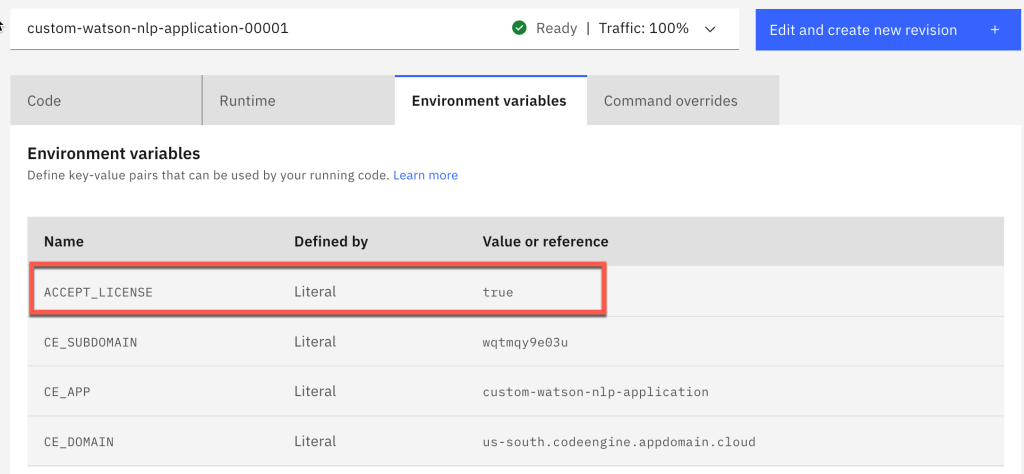Click the Traffic: 100% indicator
The width and height of the screenshot is (1024, 474).
[x=643, y=28]
